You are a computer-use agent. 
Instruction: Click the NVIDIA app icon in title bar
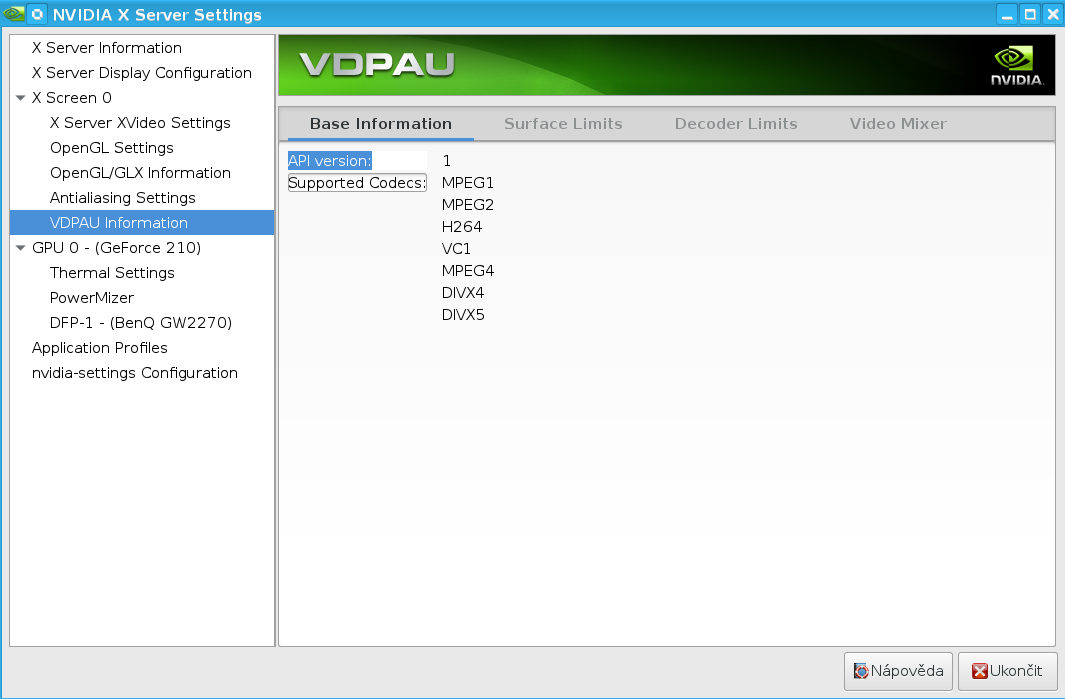pos(14,14)
